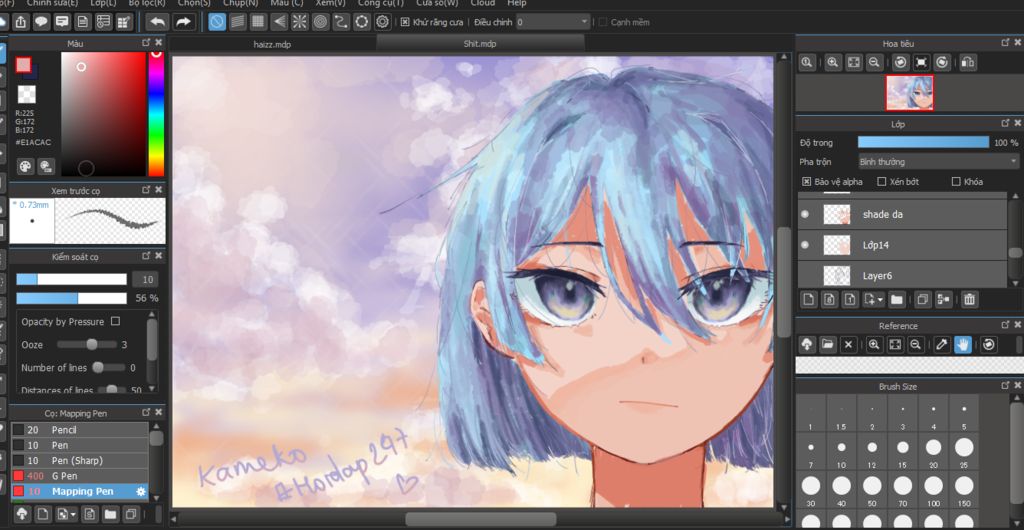
Task: Open the Bộ lọc(R) filter menu
Action: pos(147,3)
